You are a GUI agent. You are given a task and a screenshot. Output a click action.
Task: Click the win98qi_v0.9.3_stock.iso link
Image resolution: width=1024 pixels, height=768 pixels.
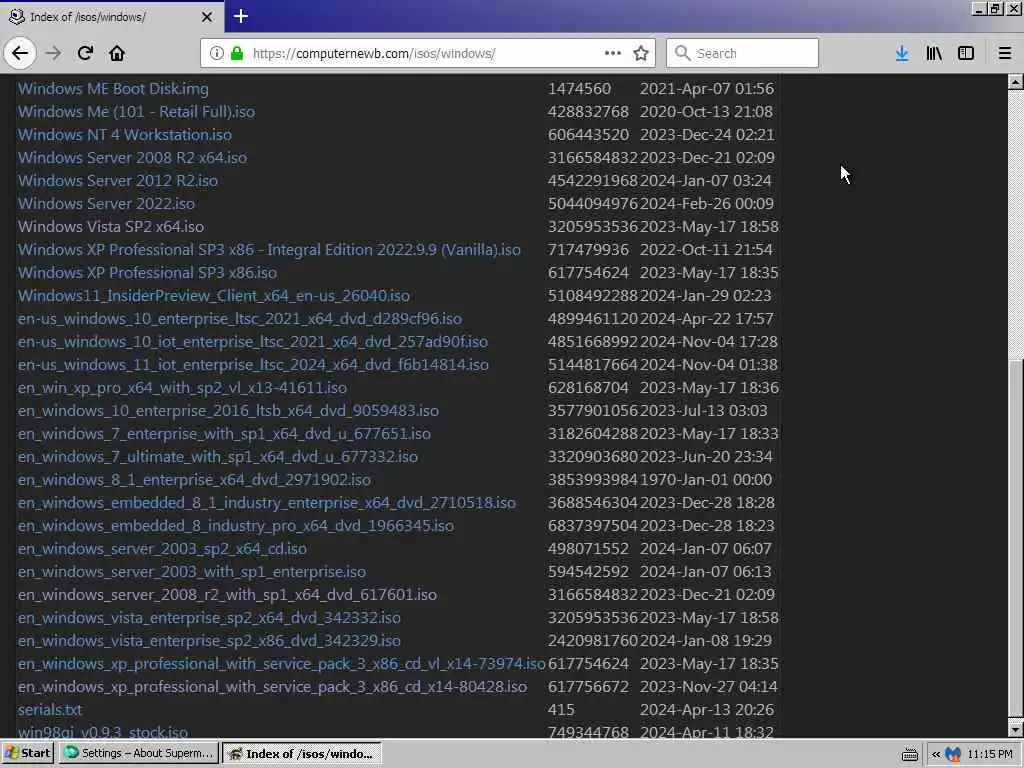click(x=103, y=731)
